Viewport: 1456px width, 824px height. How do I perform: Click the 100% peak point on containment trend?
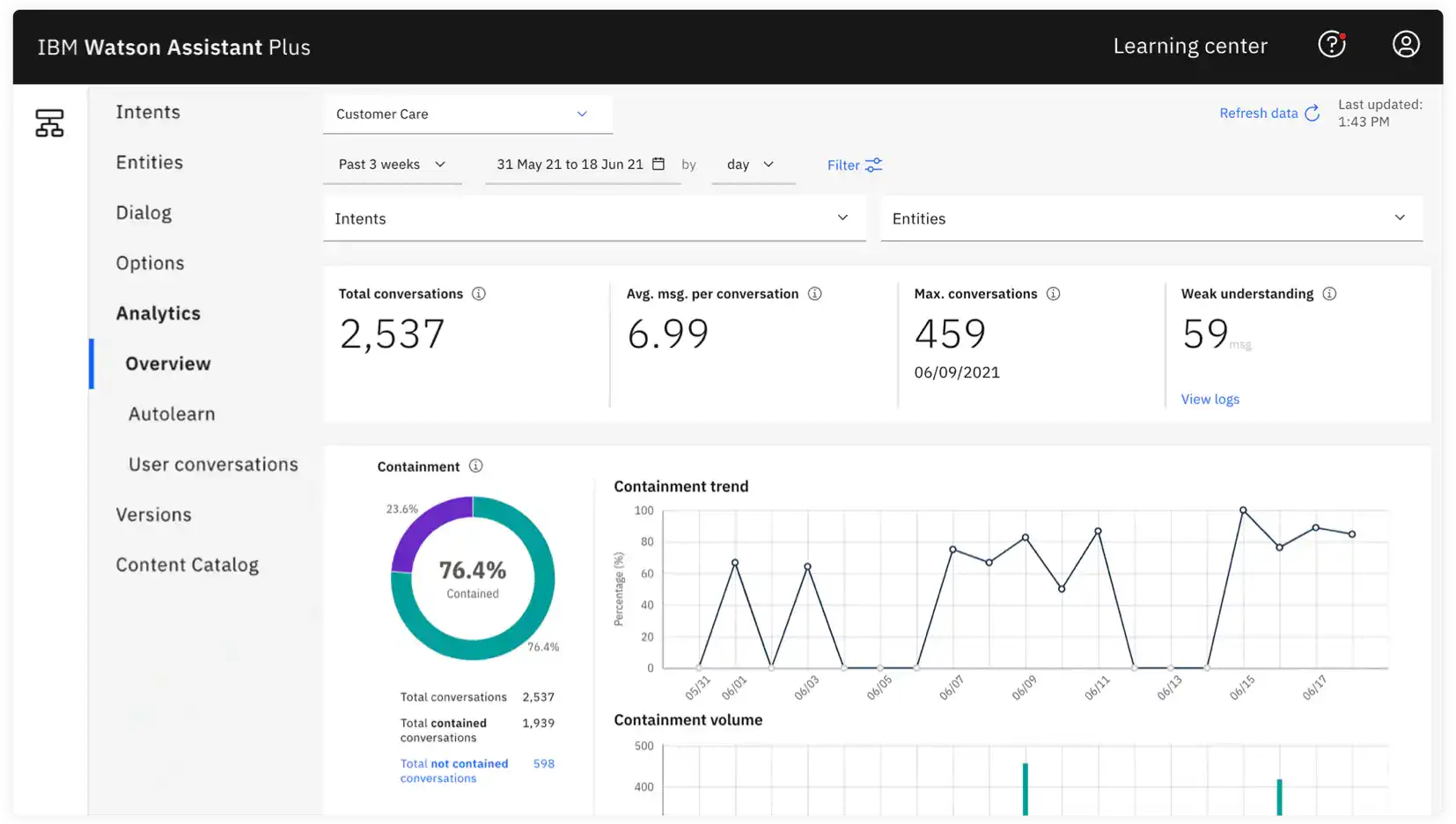pos(1243,510)
